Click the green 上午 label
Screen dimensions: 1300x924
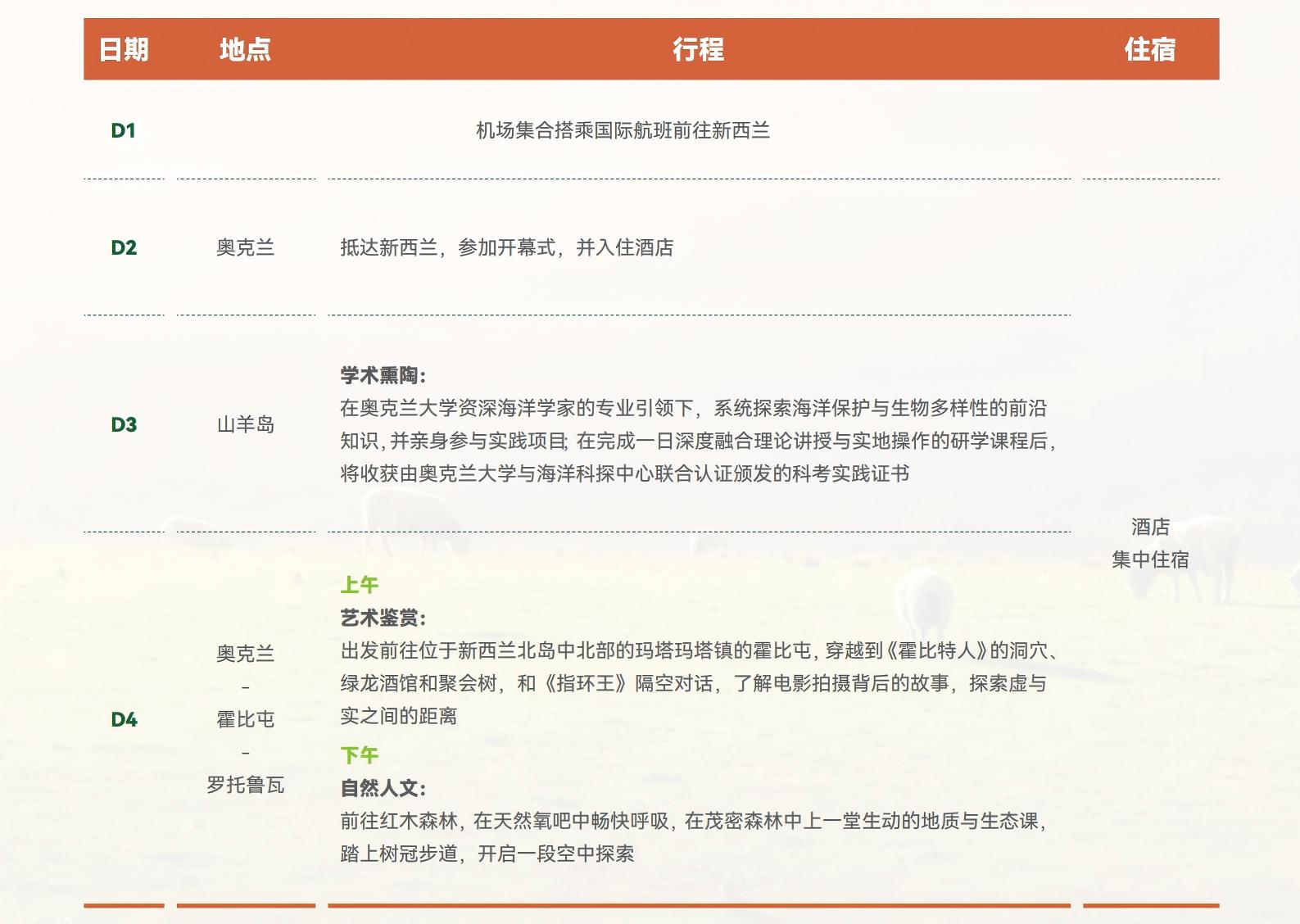[x=359, y=585]
